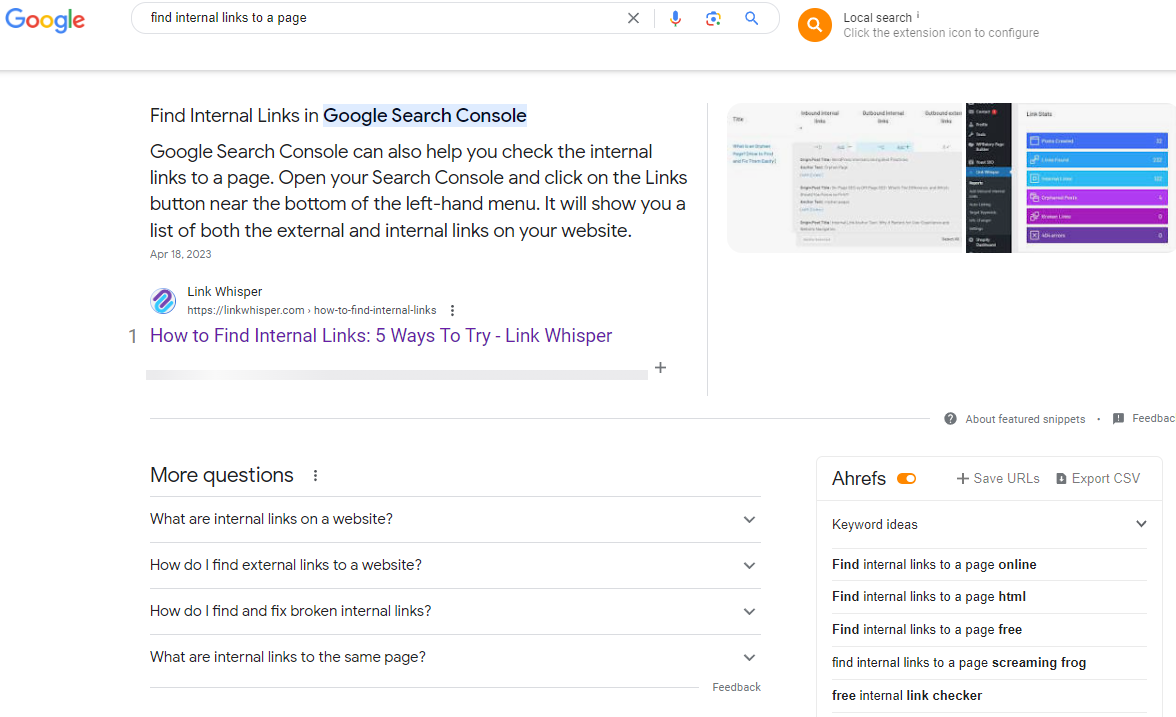Clear the search box text
This screenshot has height=717, width=1176.
click(633, 19)
